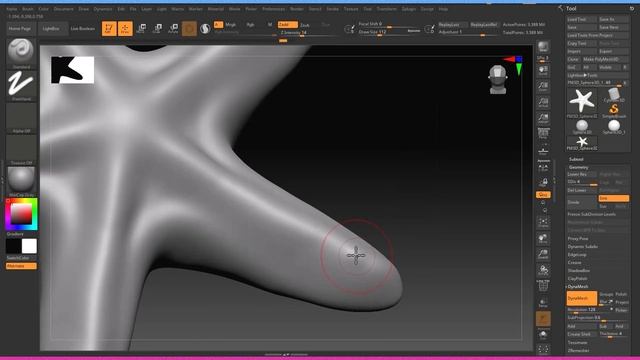Viewport: 640px width, 360px height.
Task: Open the Color menu
Action: click(x=43, y=9)
